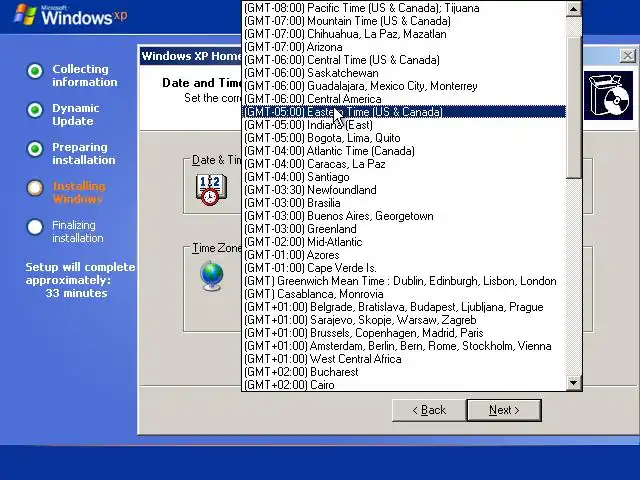Click the Installing Windows step indicator
Image resolution: width=640 pixels, height=480 pixels.
[35, 188]
